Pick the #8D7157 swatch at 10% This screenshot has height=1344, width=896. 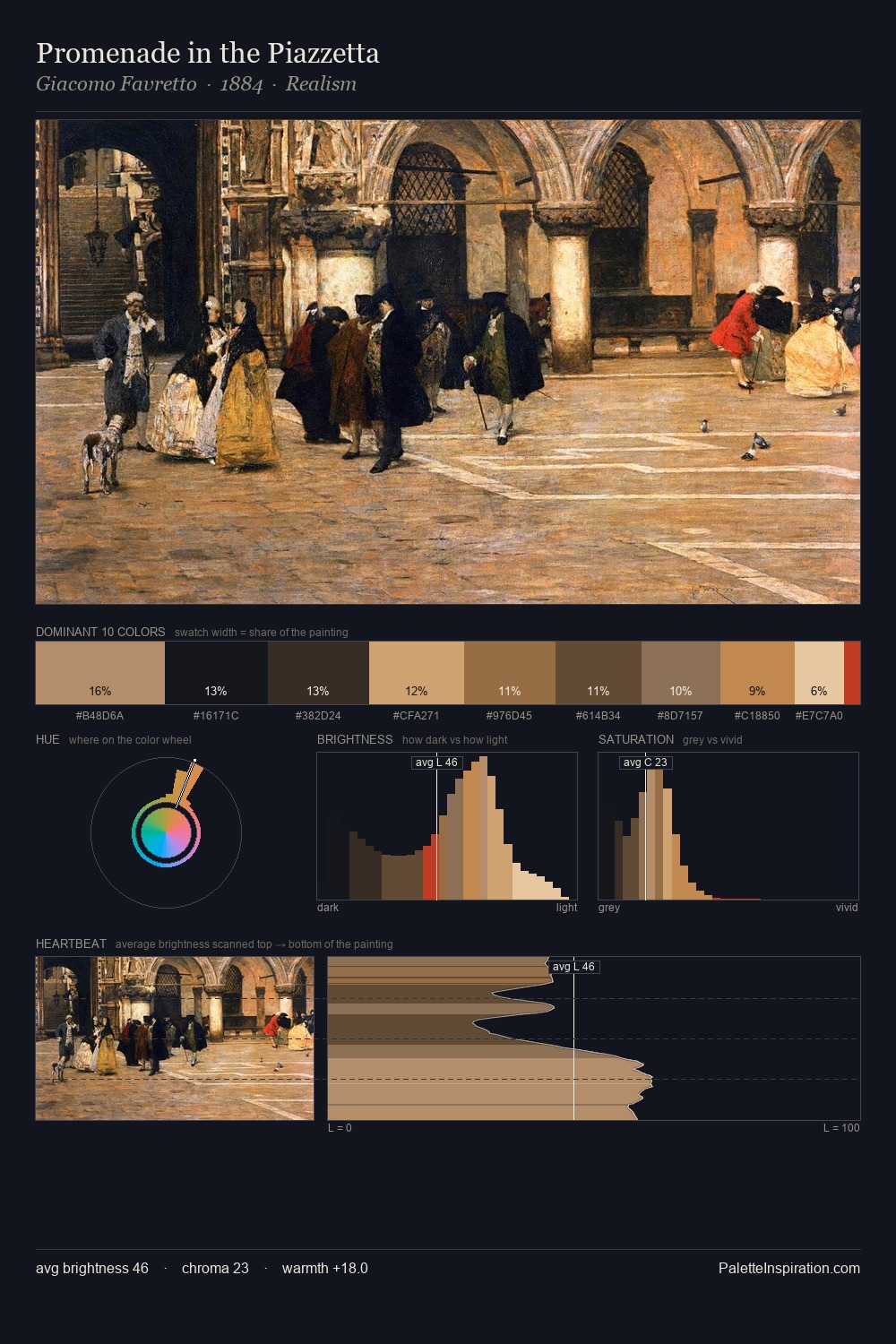(x=681, y=673)
